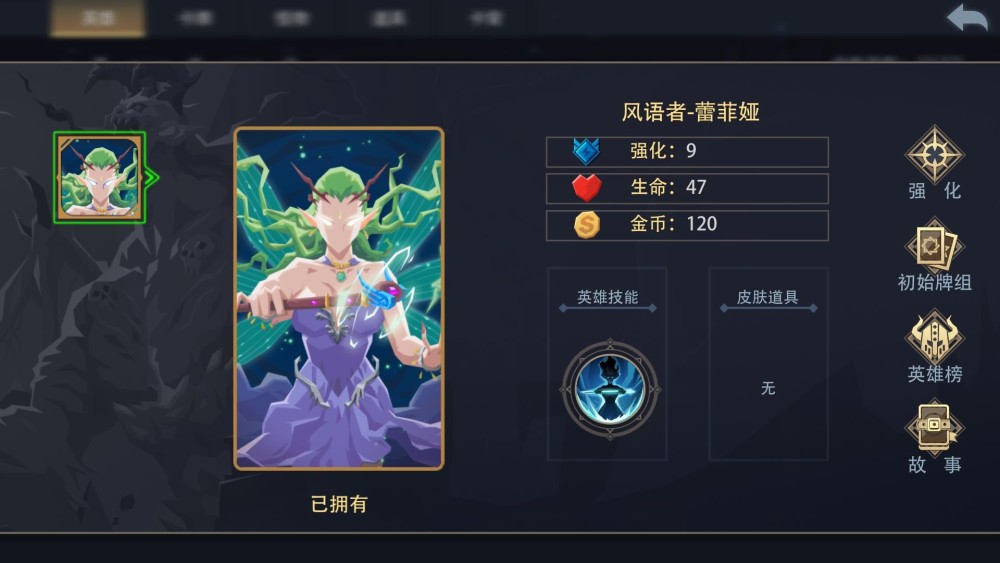The width and height of the screenshot is (1000, 563).
Task: Open the 英雄榜 horned helmet icon
Action: click(934, 337)
